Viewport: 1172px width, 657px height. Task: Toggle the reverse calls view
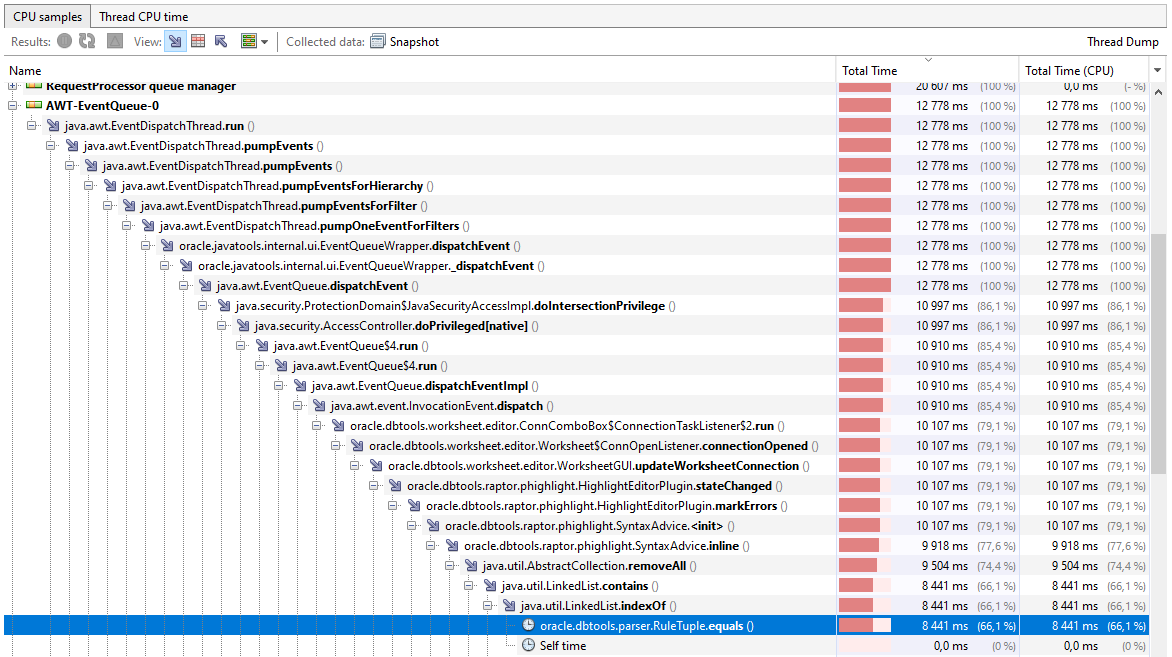coord(220,41)
